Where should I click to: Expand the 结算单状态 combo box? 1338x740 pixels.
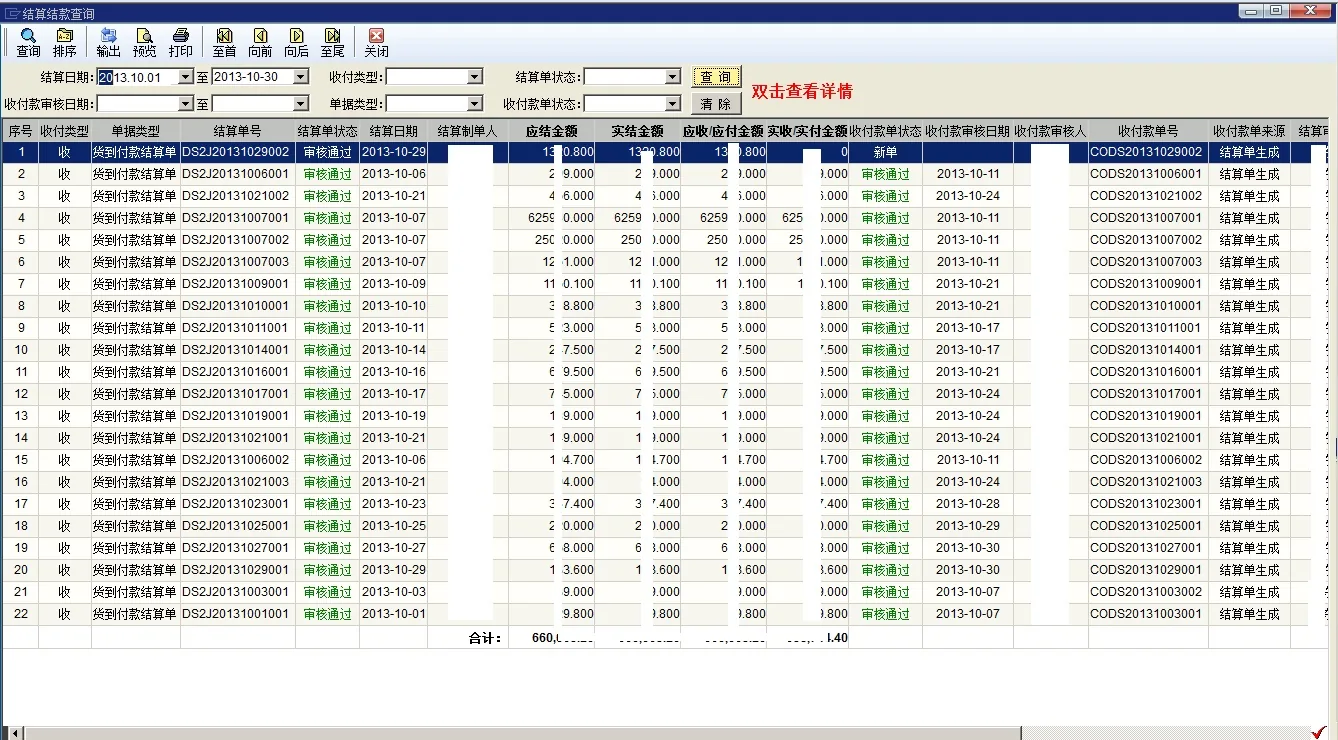tap(673, 77)
